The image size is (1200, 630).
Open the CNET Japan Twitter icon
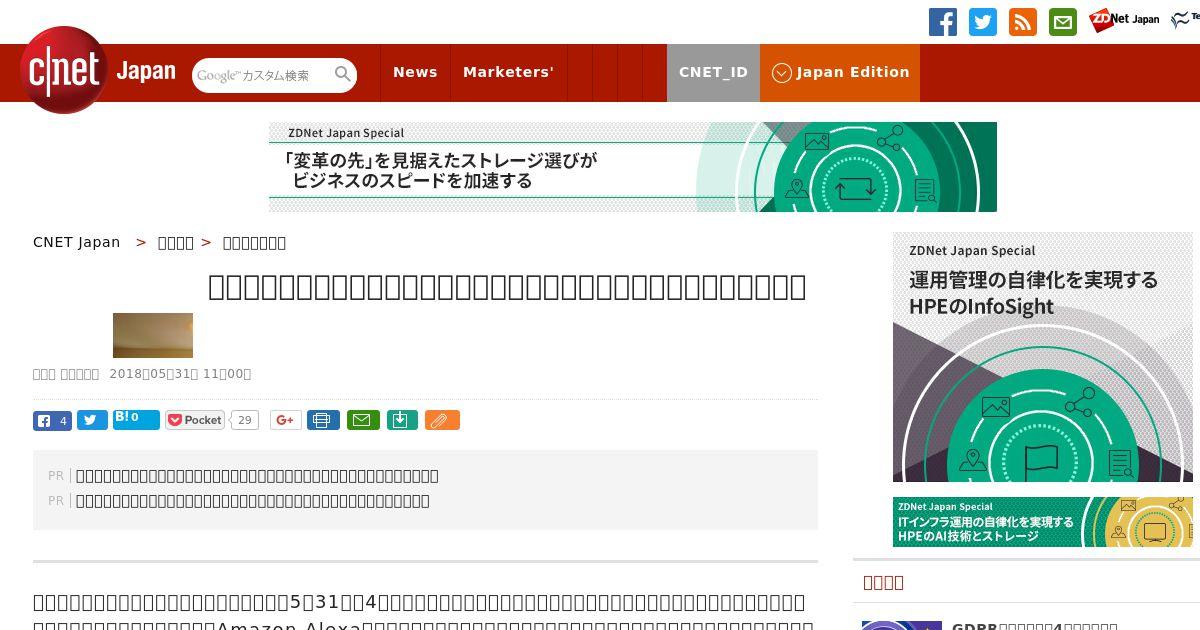[983, 22]
